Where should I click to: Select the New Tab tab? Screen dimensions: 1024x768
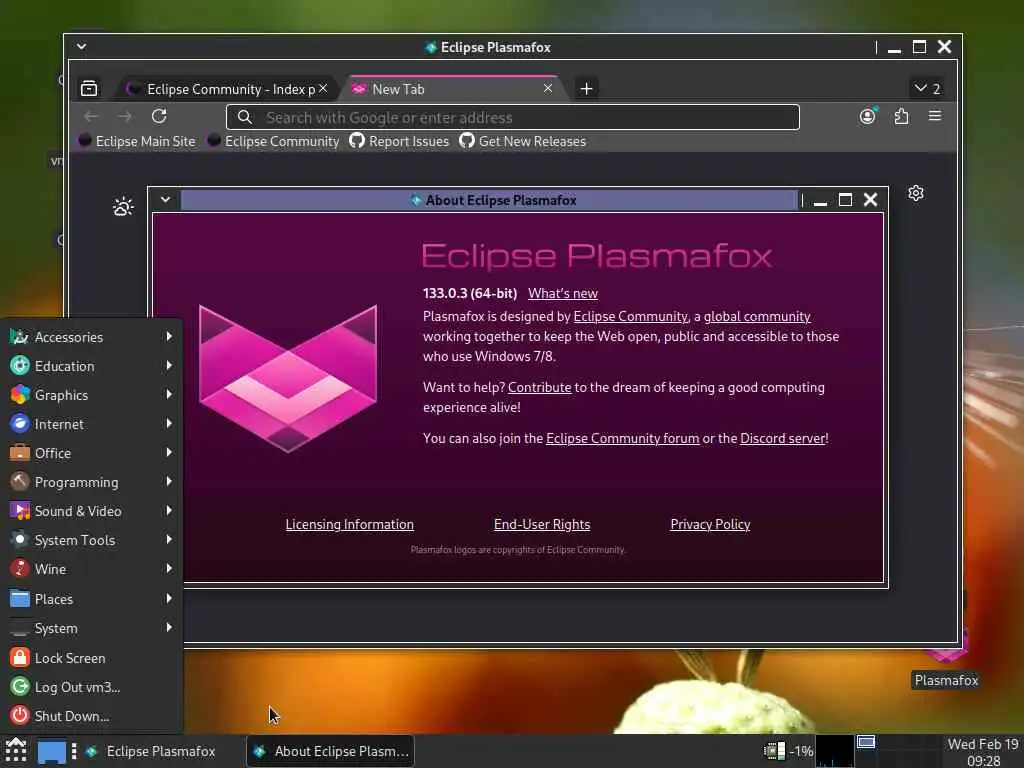[453, 89]
